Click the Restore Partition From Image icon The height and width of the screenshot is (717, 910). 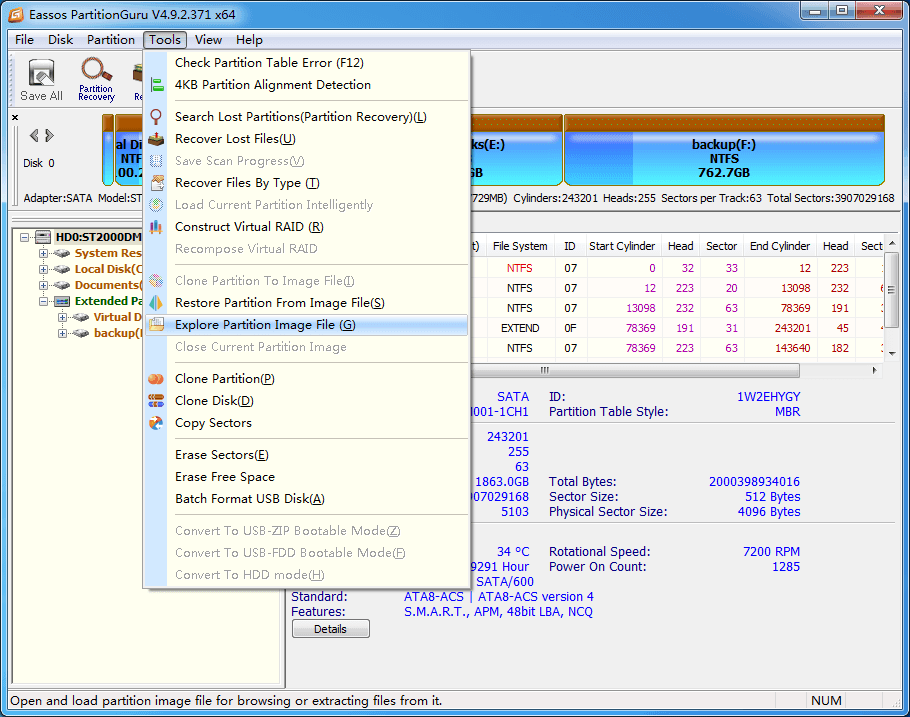156,303
